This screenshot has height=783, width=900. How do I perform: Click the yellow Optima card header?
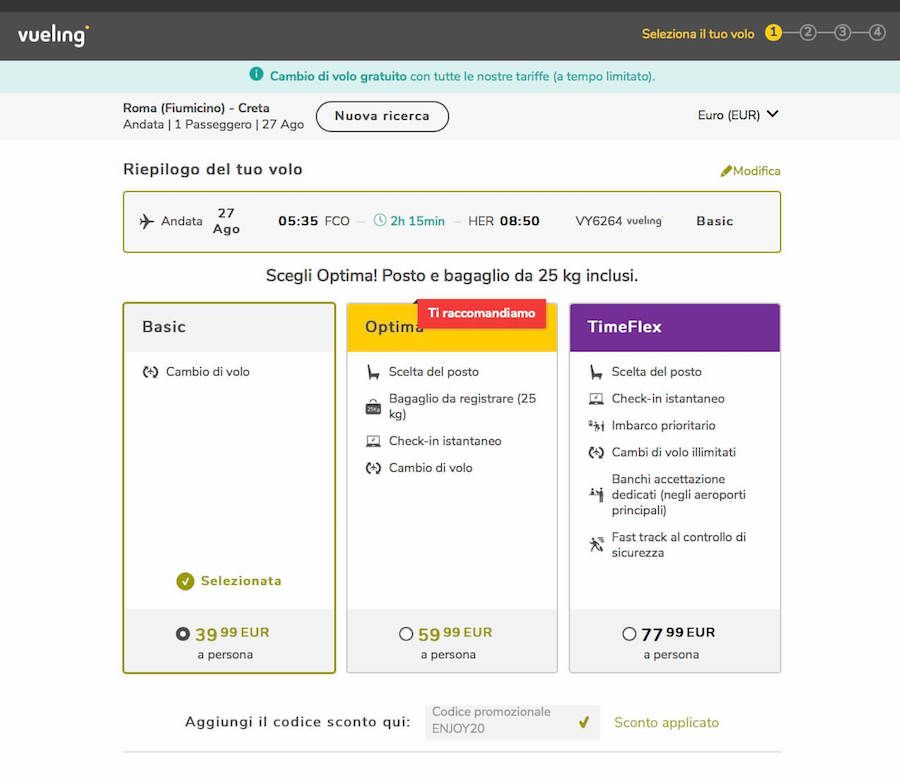click(380, 328)
